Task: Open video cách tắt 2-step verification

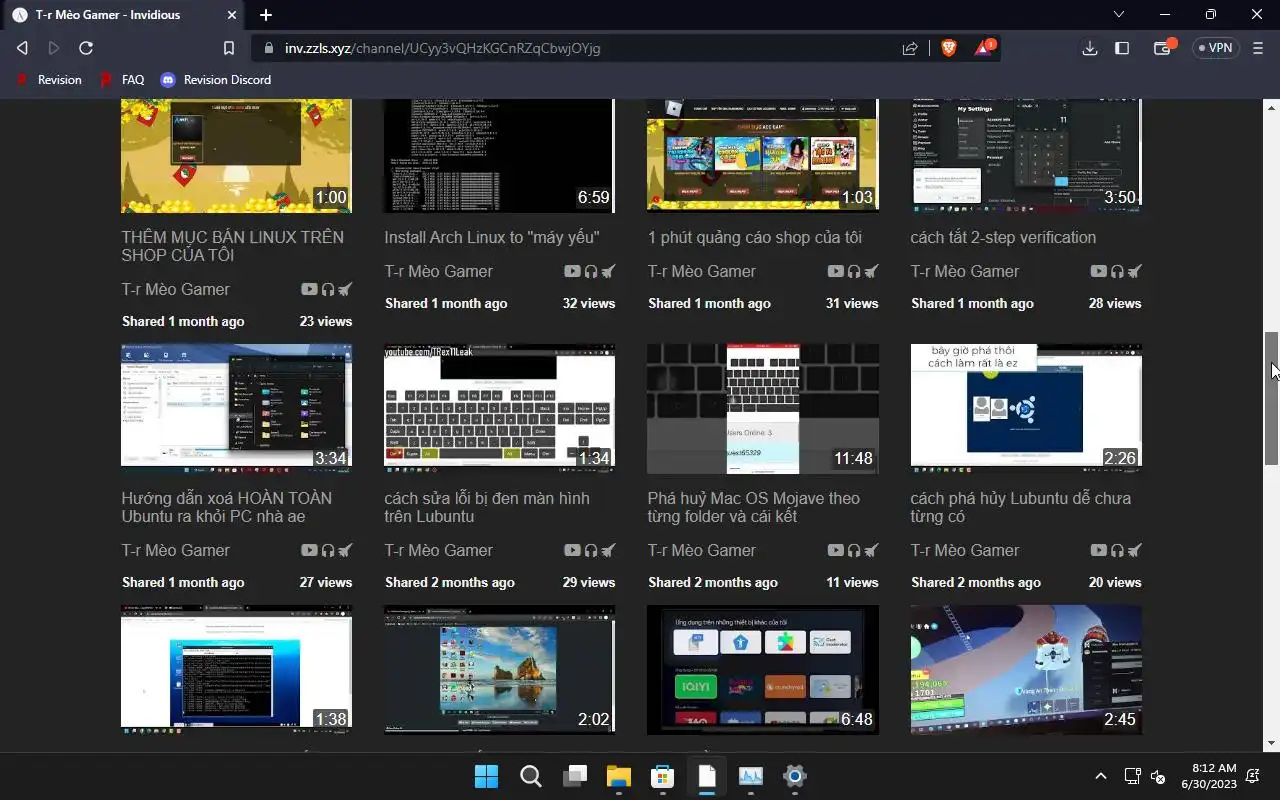Action: tap(1003, 237)
